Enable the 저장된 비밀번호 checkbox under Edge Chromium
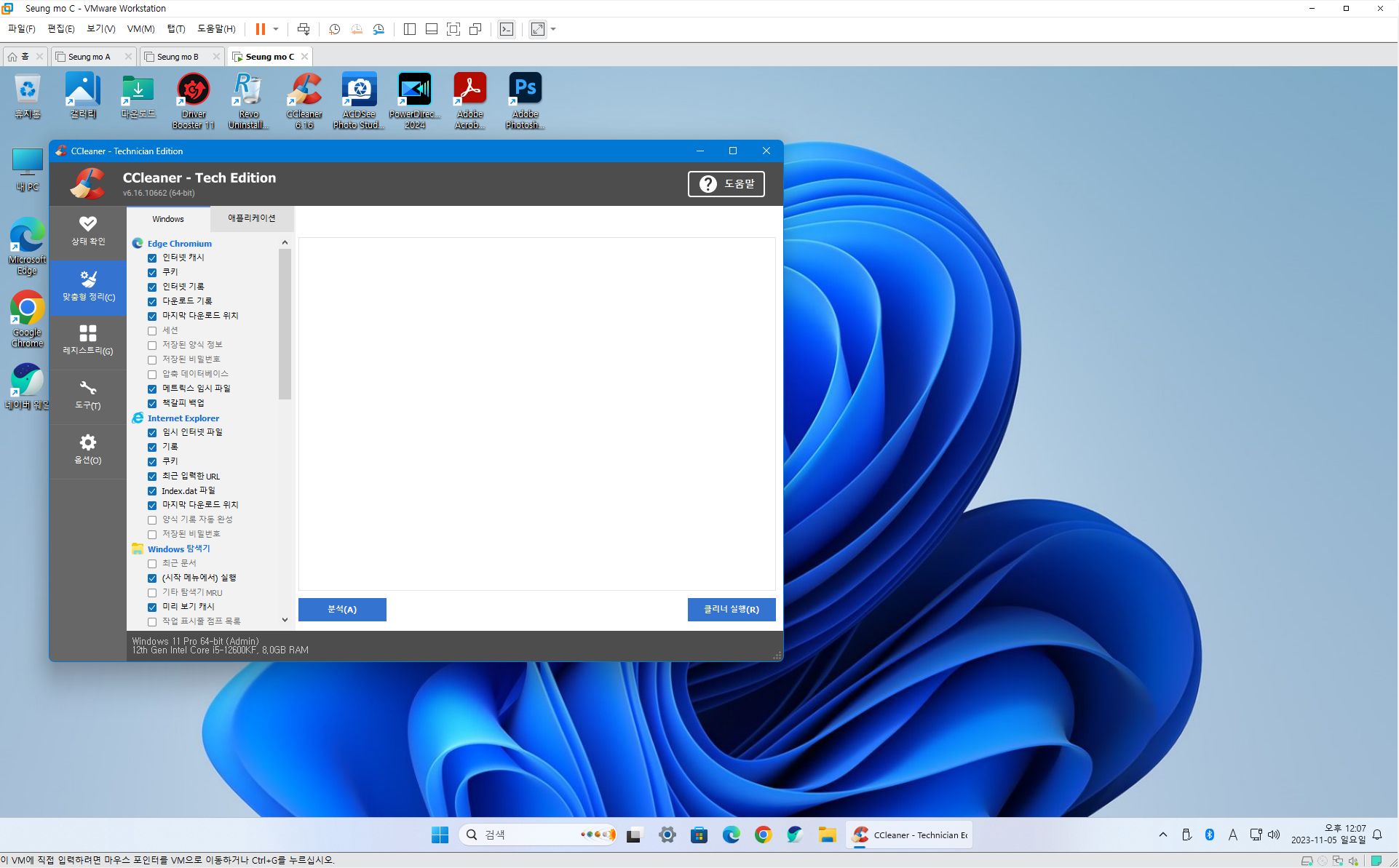Viewport: 1399px width, 868px height. click(152, 360)
